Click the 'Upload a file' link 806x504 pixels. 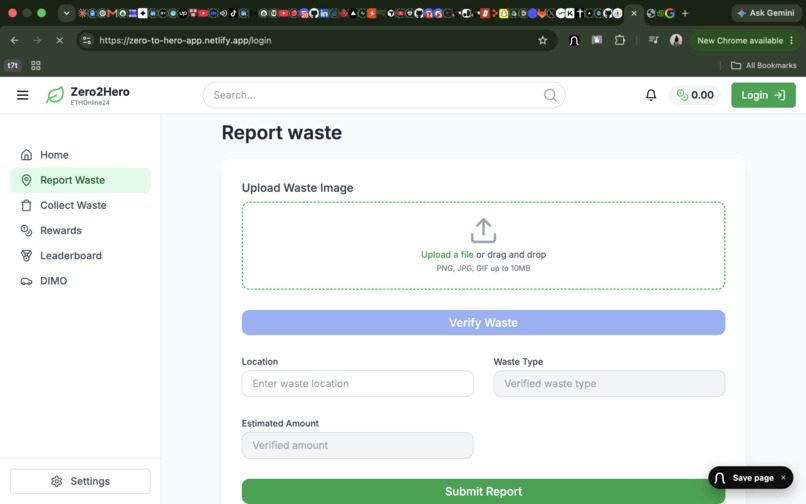point(447,255)
